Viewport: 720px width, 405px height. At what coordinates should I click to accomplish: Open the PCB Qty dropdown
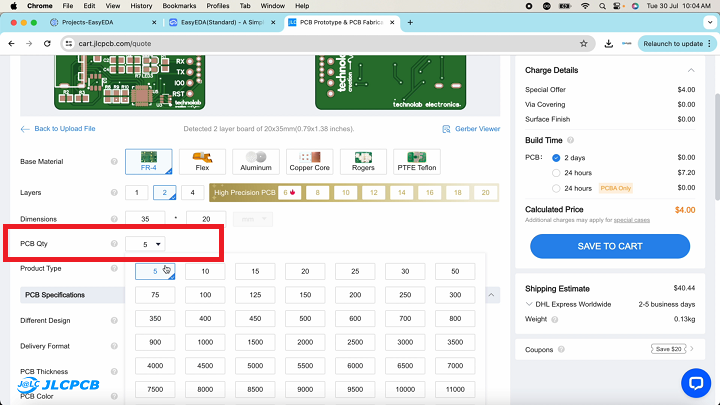[x=145, y=244]
